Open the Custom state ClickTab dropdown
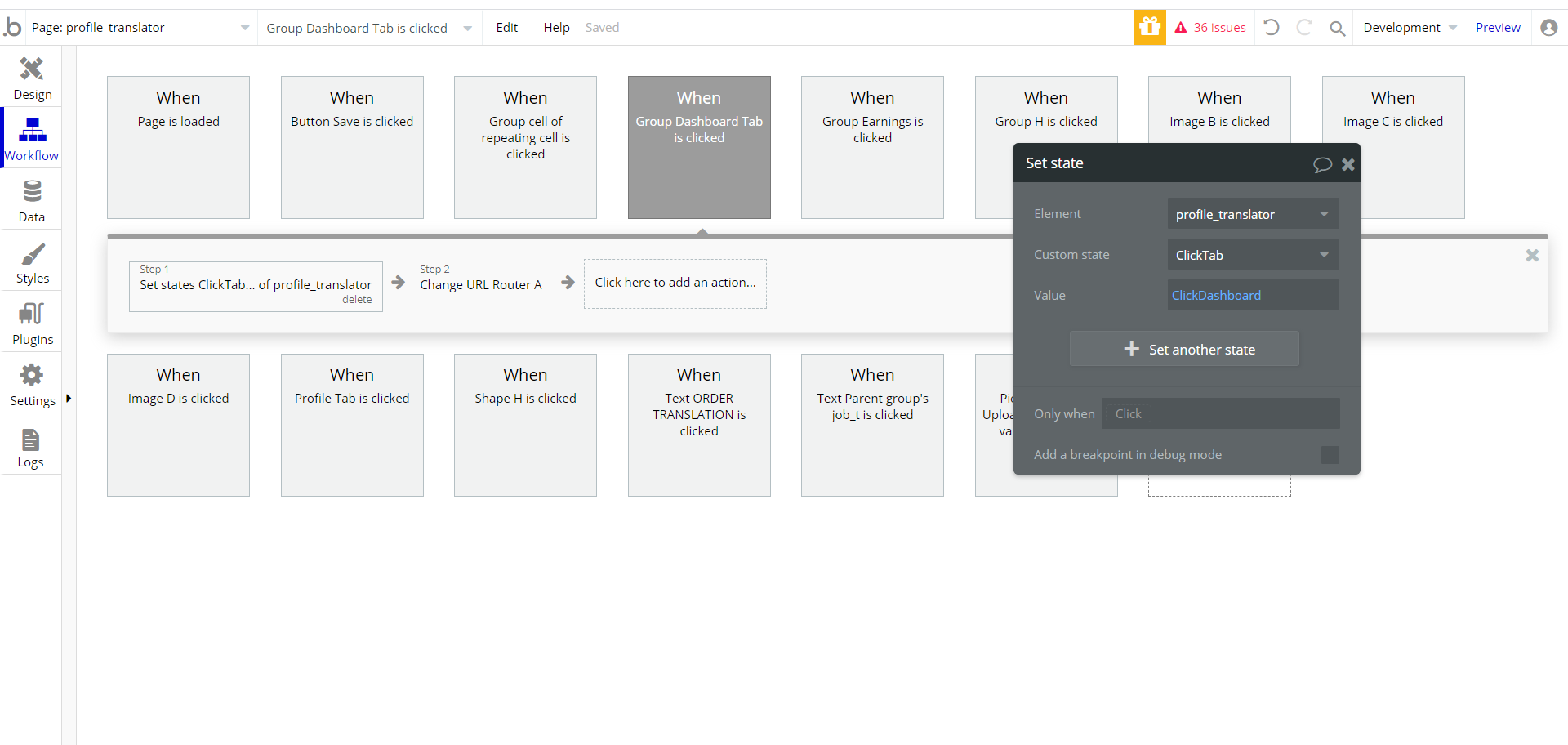The image size is (1568, 745). (1253, 255)
